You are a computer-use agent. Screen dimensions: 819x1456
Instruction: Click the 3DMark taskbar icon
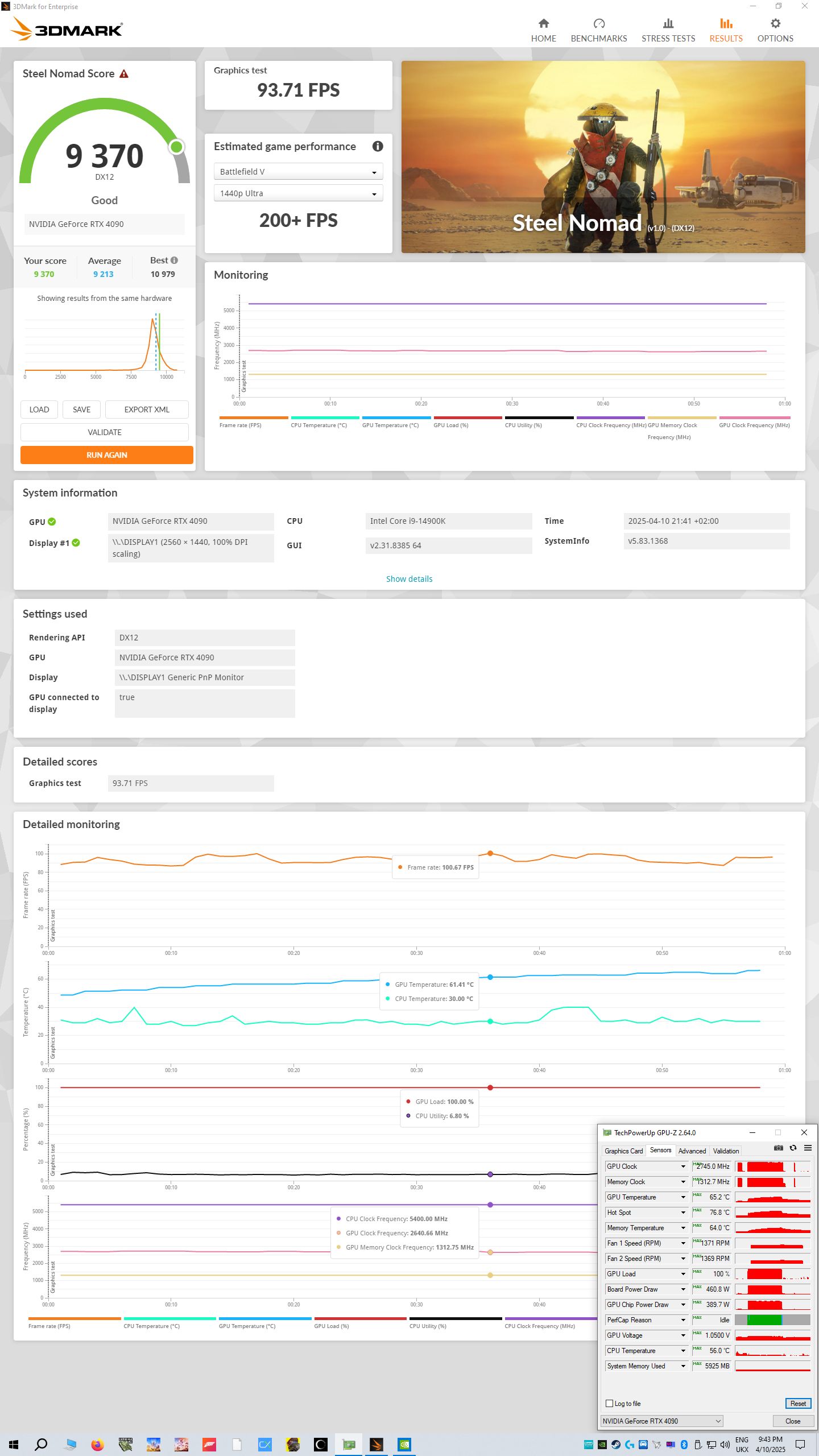(x=376, y=1444)
